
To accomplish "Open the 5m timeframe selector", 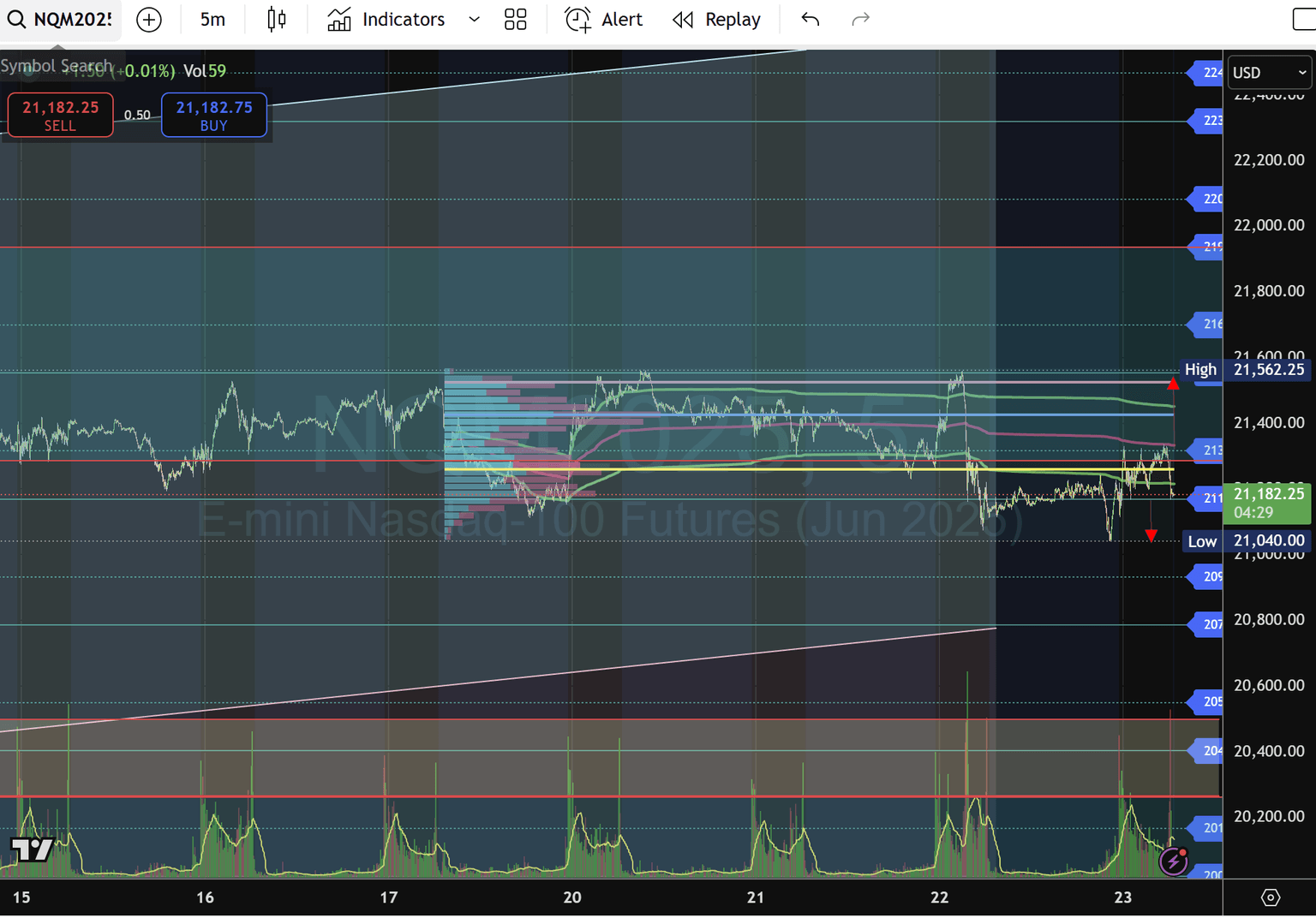I will coord(212,19).
